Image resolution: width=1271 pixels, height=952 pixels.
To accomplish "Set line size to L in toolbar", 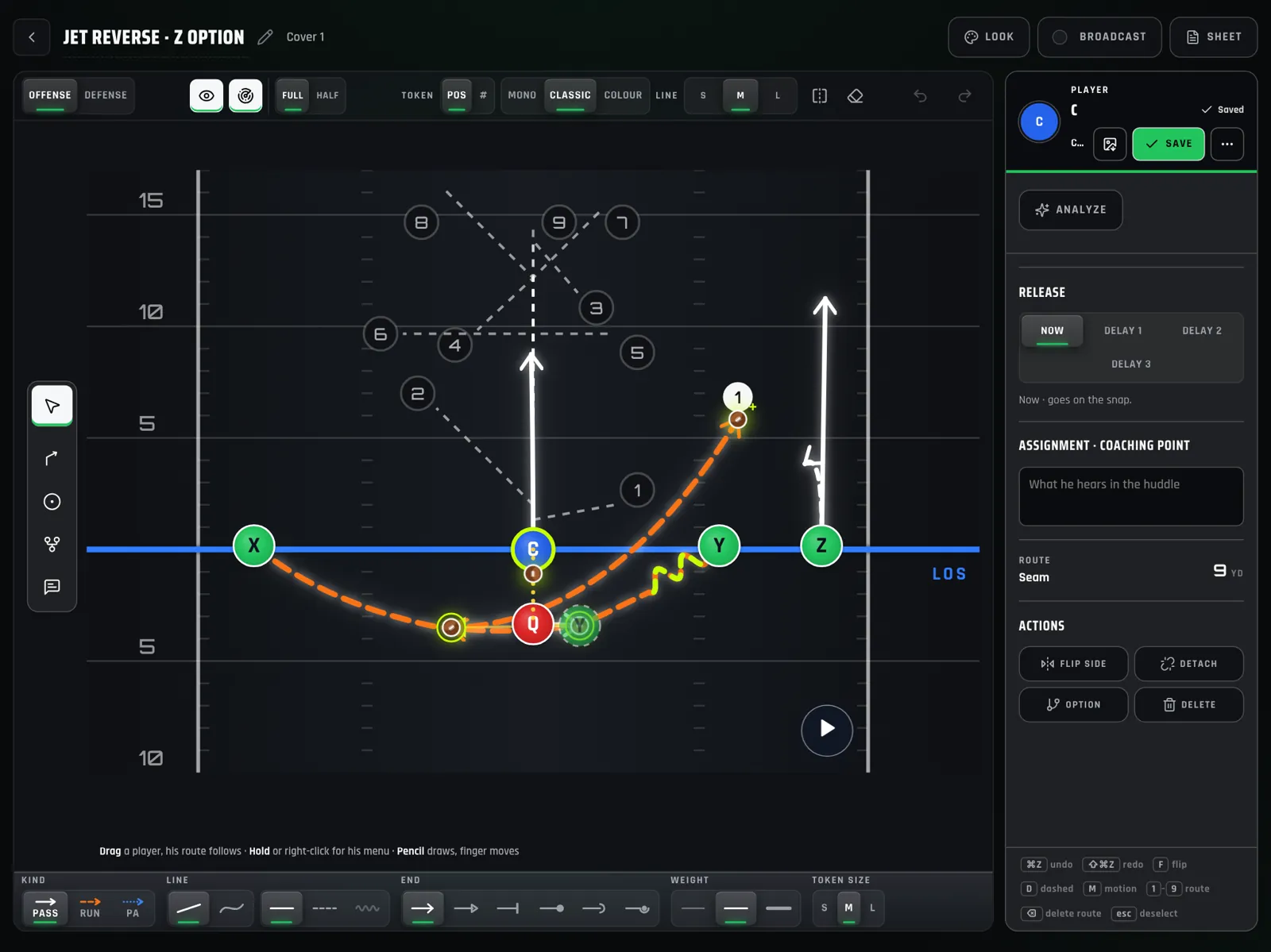I will point(778,95).
